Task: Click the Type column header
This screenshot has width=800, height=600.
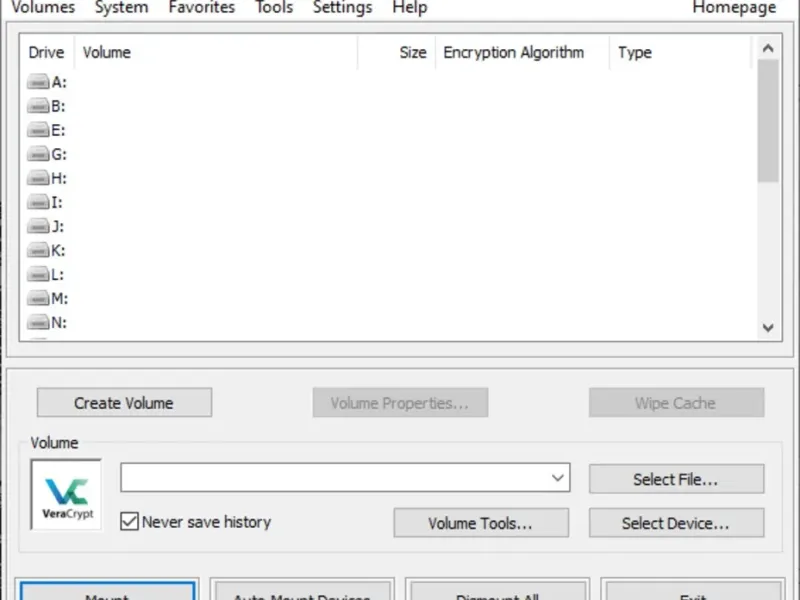Action: point(680,52)
